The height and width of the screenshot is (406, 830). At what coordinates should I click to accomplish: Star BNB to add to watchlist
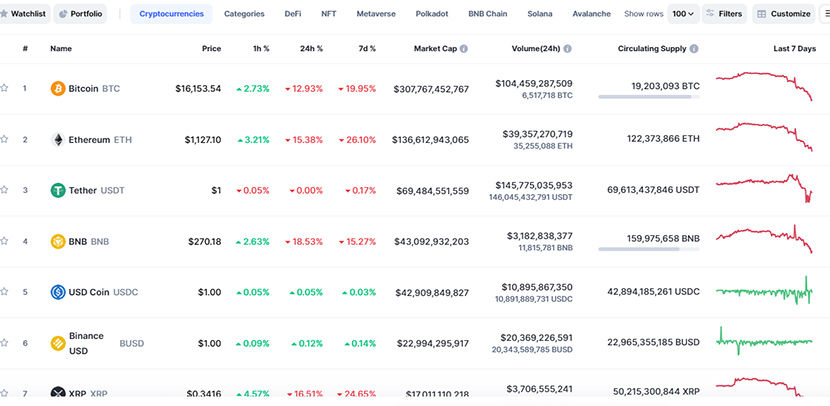pyautogui.click(x=4, y=241)
